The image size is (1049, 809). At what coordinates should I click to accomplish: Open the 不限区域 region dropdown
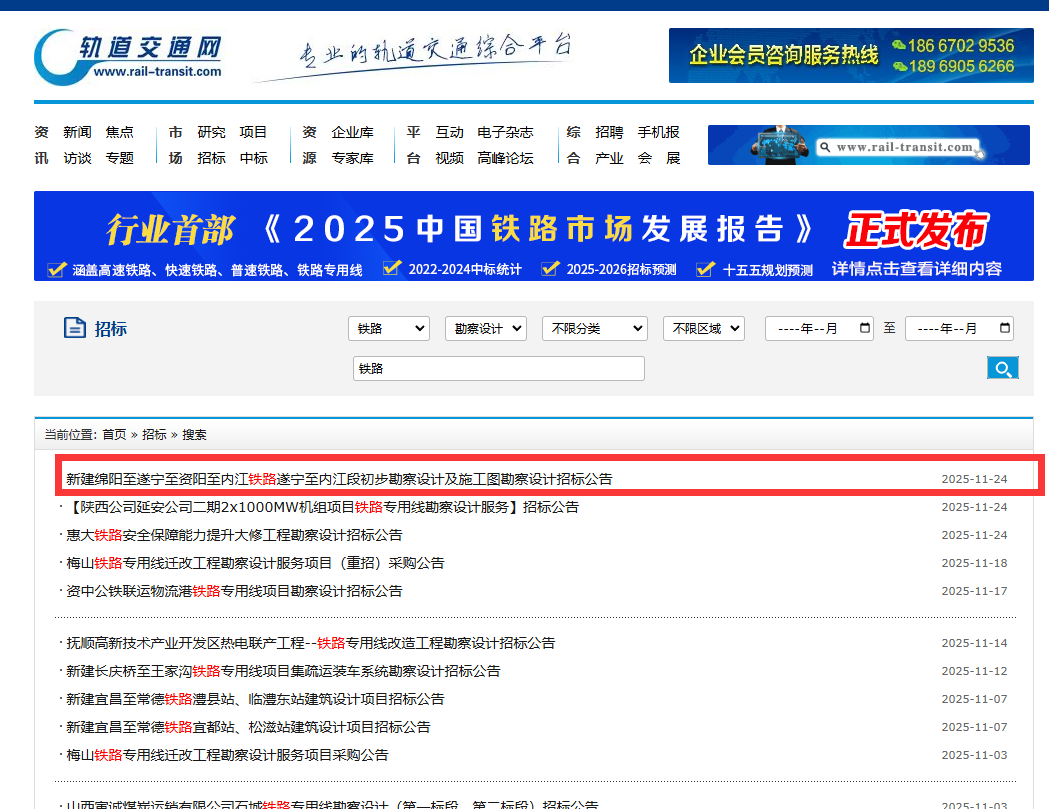pos(703,328)
